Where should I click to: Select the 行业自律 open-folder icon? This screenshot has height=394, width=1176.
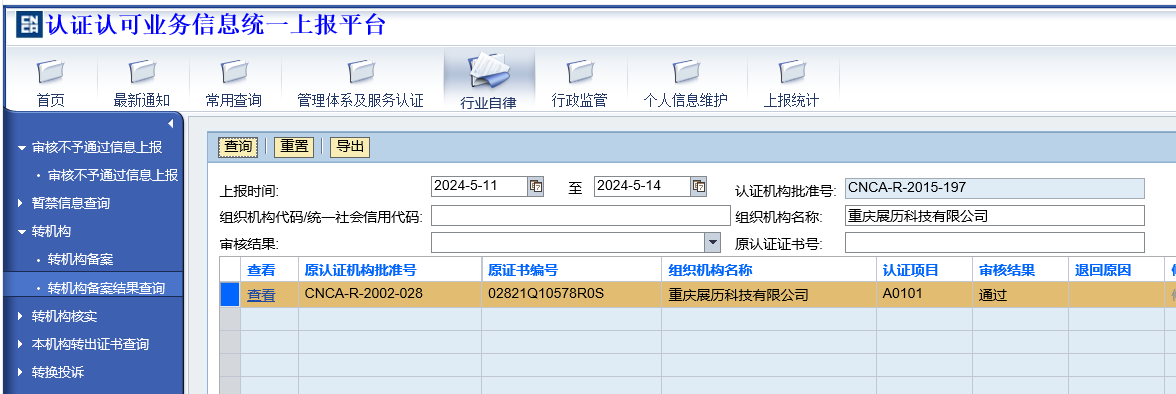(489, 72)
